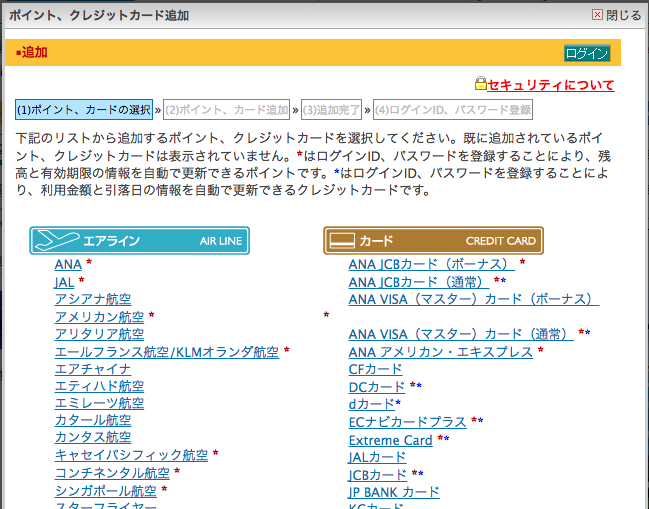Pick キャセイパシフィック航空 link
649x509 pixels.
point(131,455)
